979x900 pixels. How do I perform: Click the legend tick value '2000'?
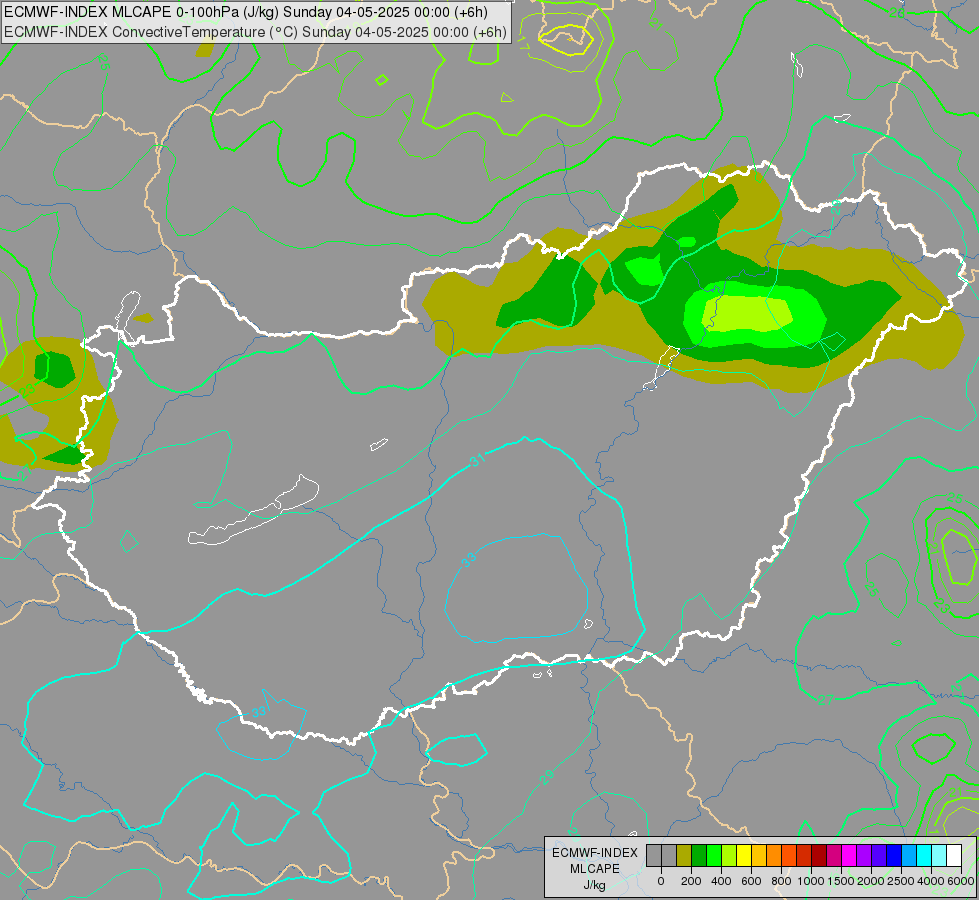(x=871, y=881)
